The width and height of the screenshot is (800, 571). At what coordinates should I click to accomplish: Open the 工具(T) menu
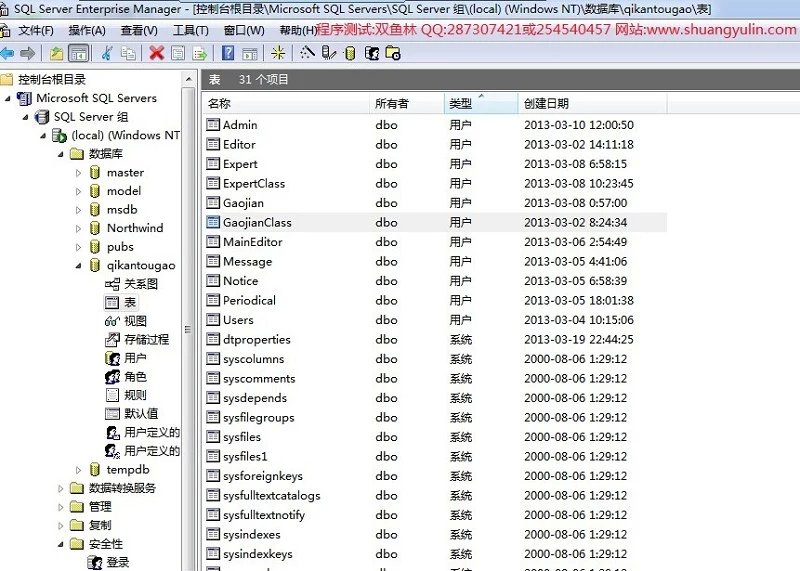click(x=190, y=31)
